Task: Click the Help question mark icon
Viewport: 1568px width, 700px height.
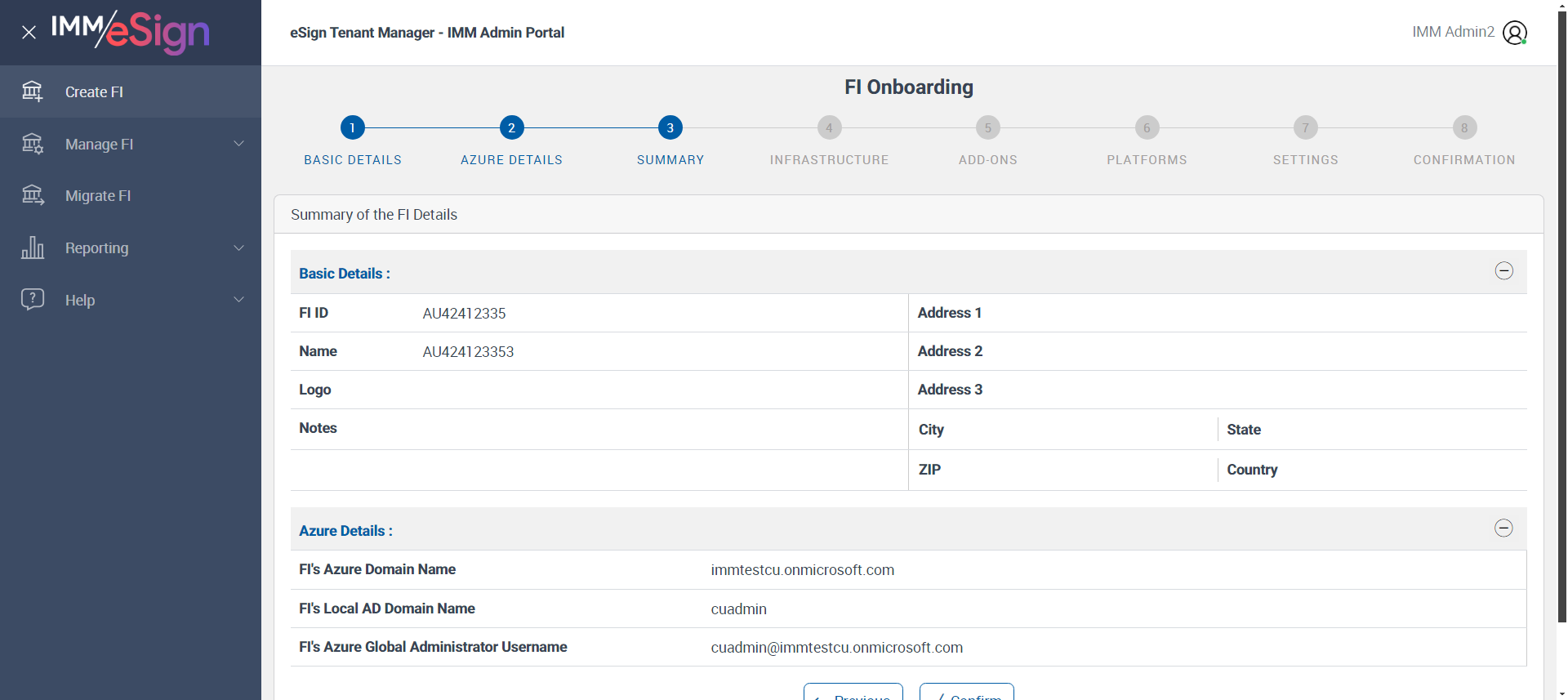Action: [33, 299]
